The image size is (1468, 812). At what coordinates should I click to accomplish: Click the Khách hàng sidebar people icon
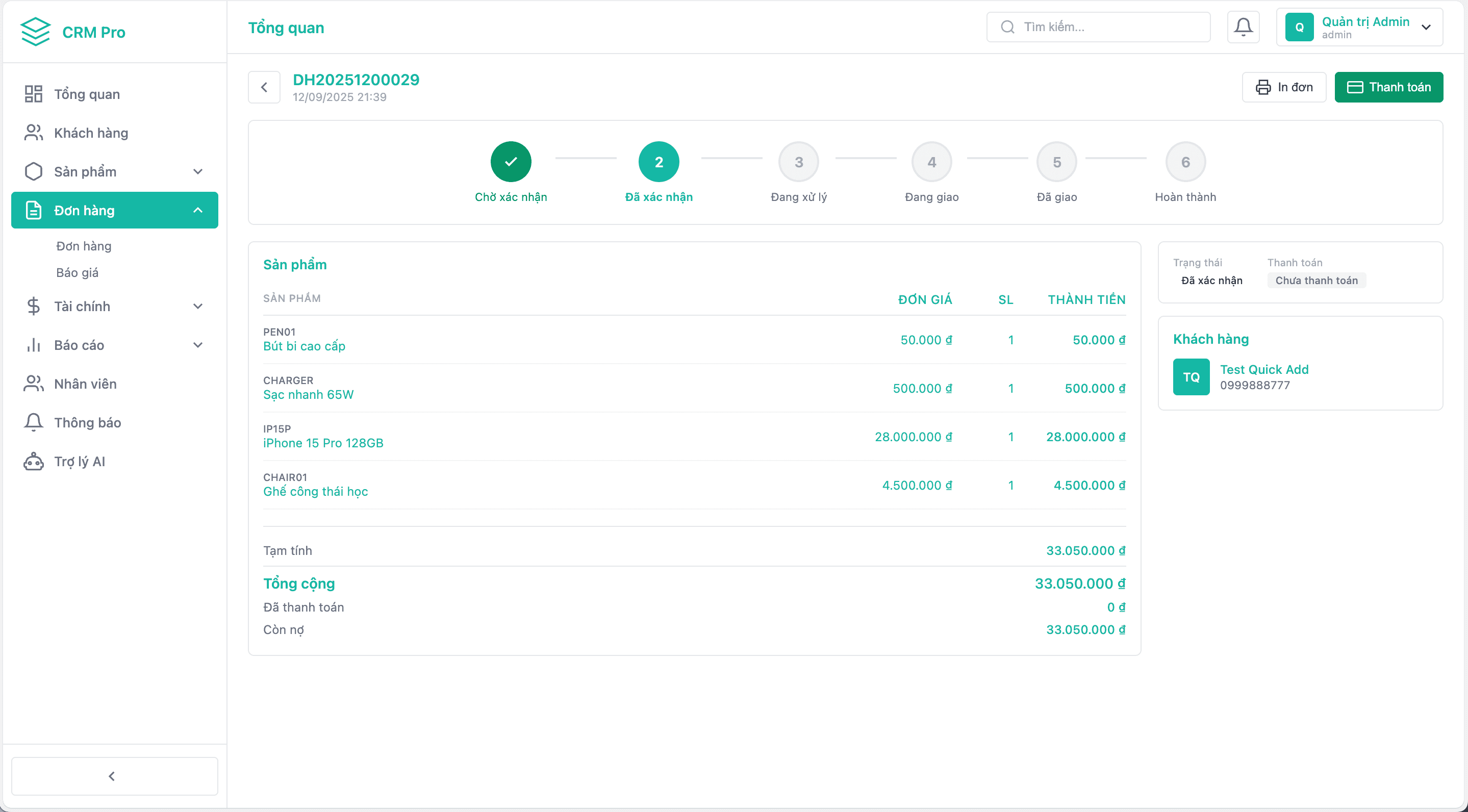coord(34,133)
